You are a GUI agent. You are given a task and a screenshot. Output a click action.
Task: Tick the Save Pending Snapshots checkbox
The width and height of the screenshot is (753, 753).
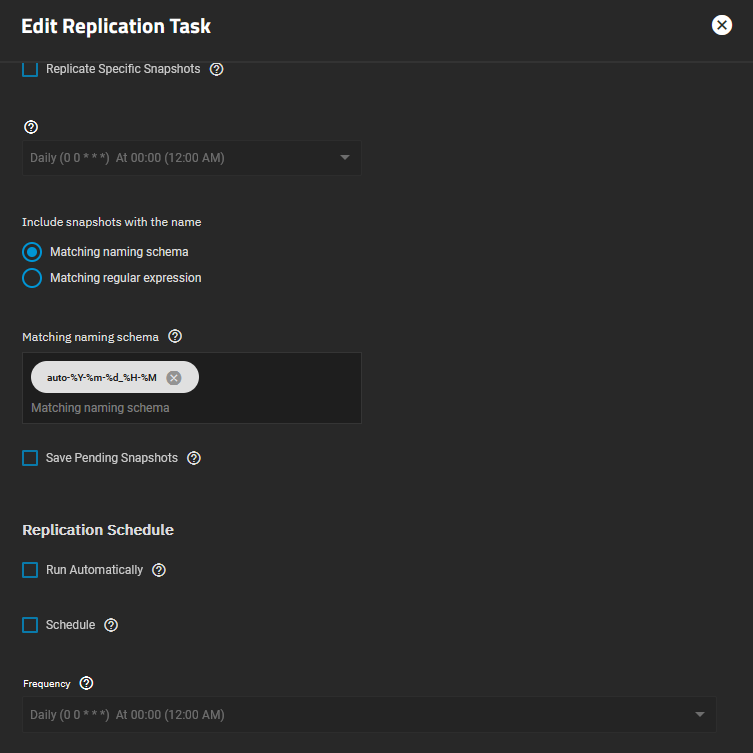tap(30, 458)
